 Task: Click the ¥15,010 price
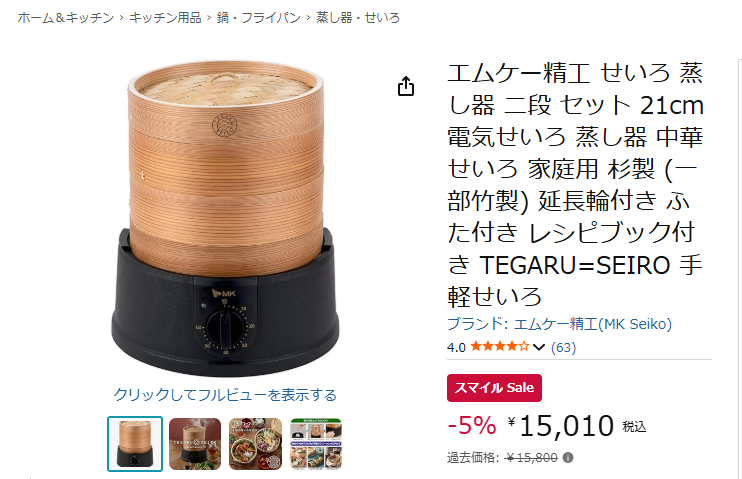tap(561, 426)
